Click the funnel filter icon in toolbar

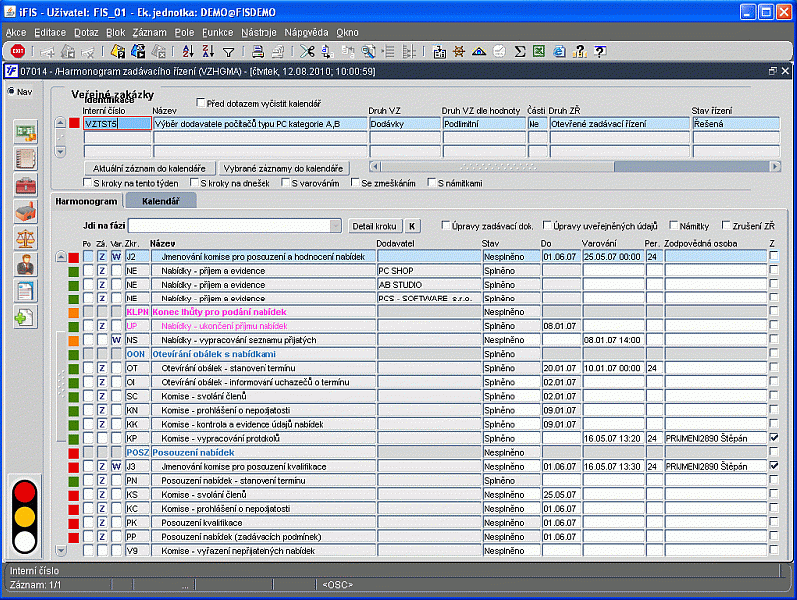pos(228,51)
